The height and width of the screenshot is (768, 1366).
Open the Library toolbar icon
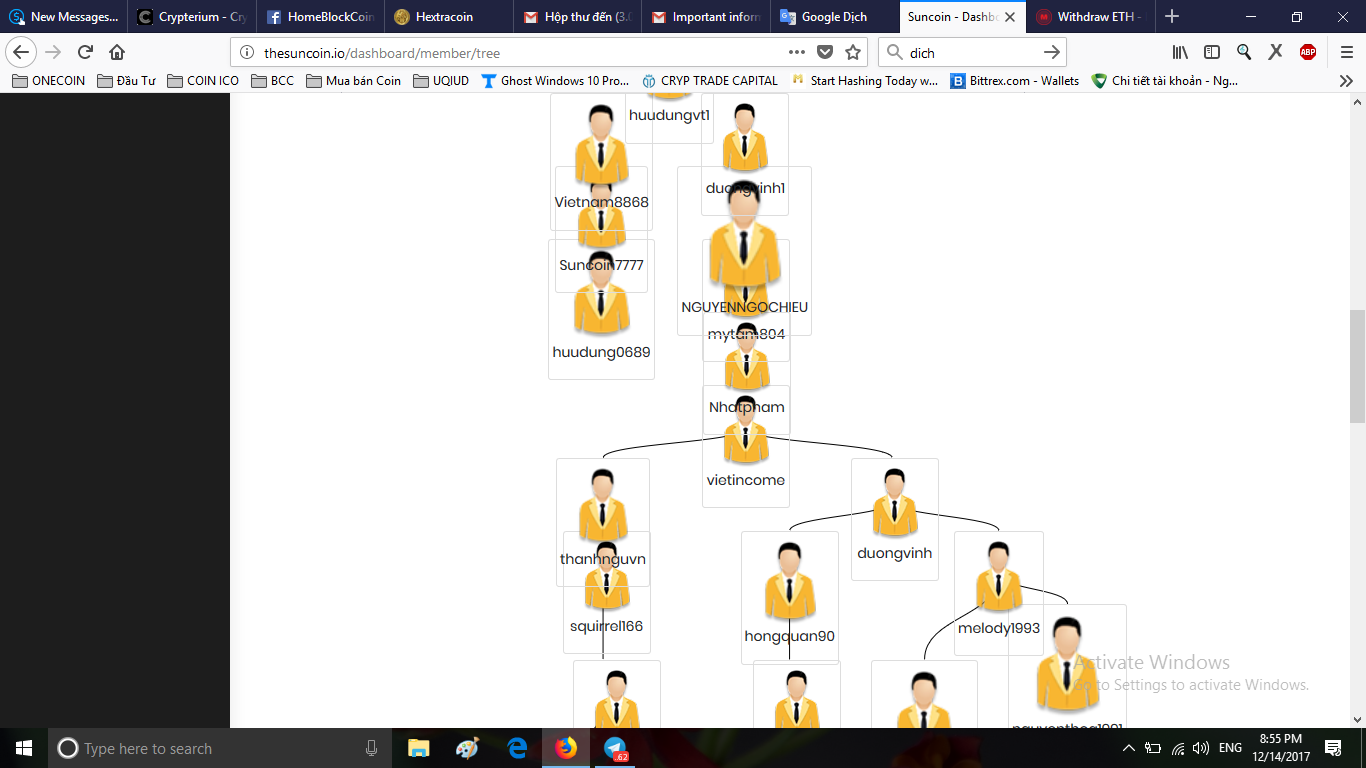[1180, 52]
